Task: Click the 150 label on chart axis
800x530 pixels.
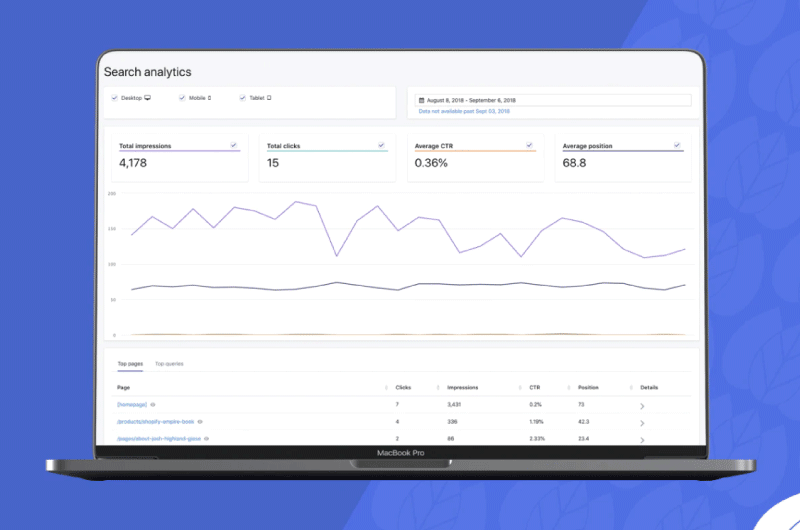Action: pyautogui.click(x=112, y=229)
